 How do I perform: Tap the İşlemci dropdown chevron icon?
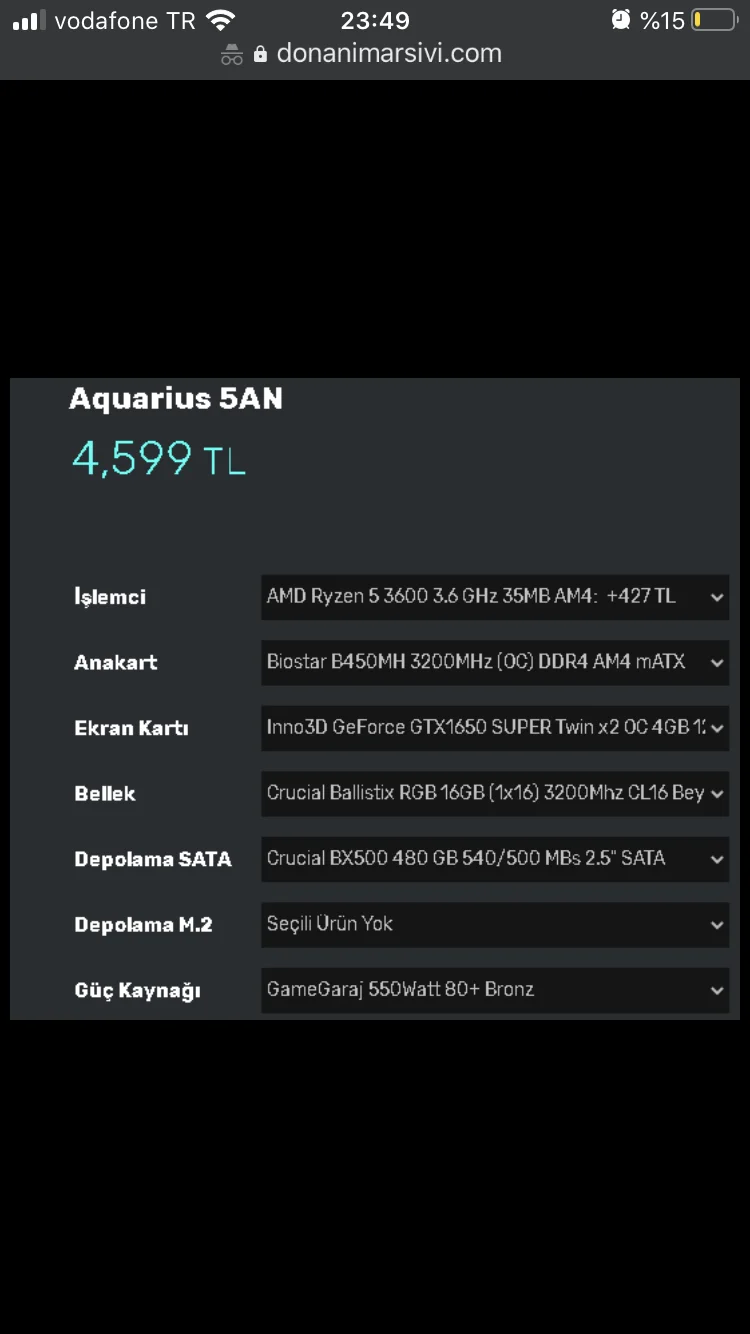click(x=716, y=598)
